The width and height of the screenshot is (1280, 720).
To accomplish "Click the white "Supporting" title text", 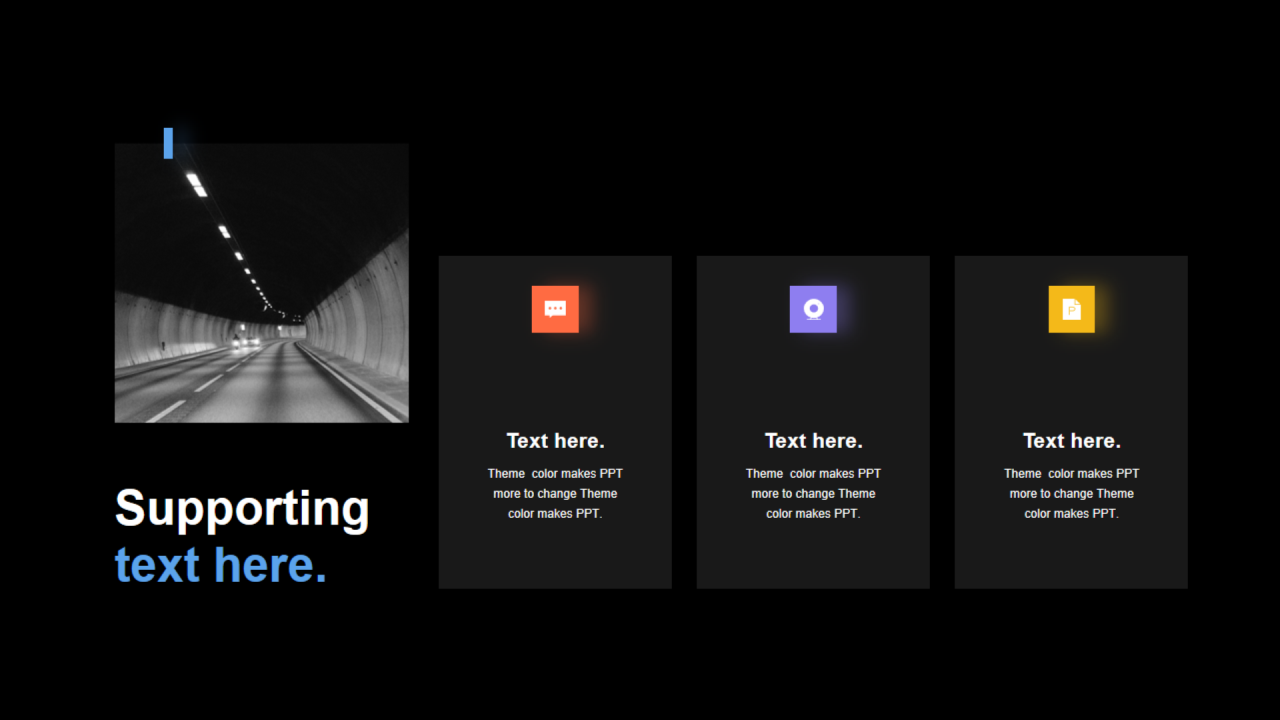I will click(x=242, y=508).
